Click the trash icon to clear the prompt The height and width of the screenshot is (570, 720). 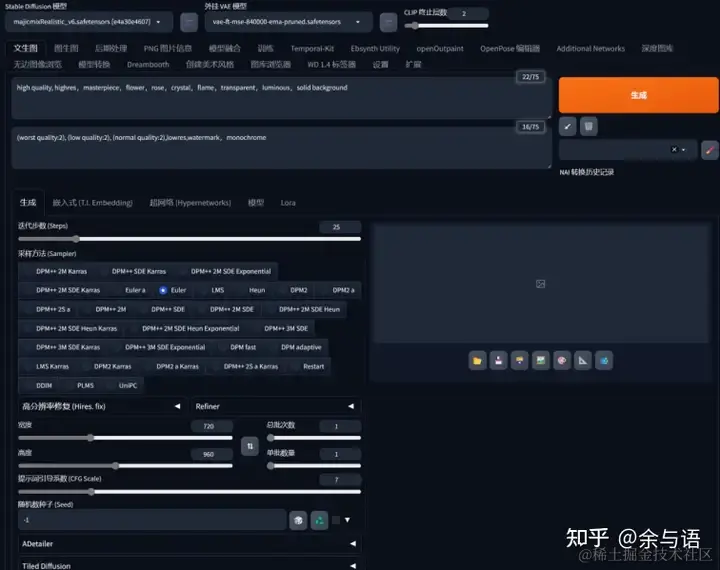[x=589, y=126]
